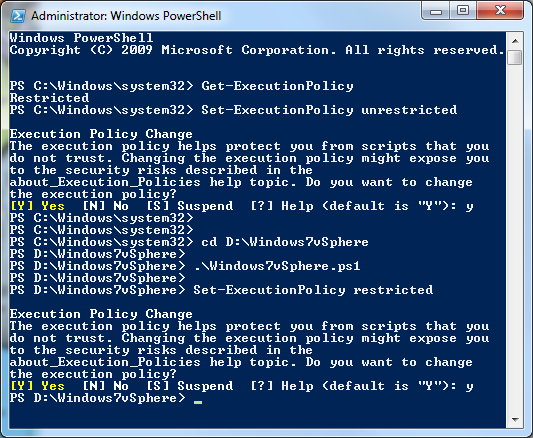533x438 pixels.
Task: Click the first 'Execution Policy Change' heading
Action: (x=101, y=134)
